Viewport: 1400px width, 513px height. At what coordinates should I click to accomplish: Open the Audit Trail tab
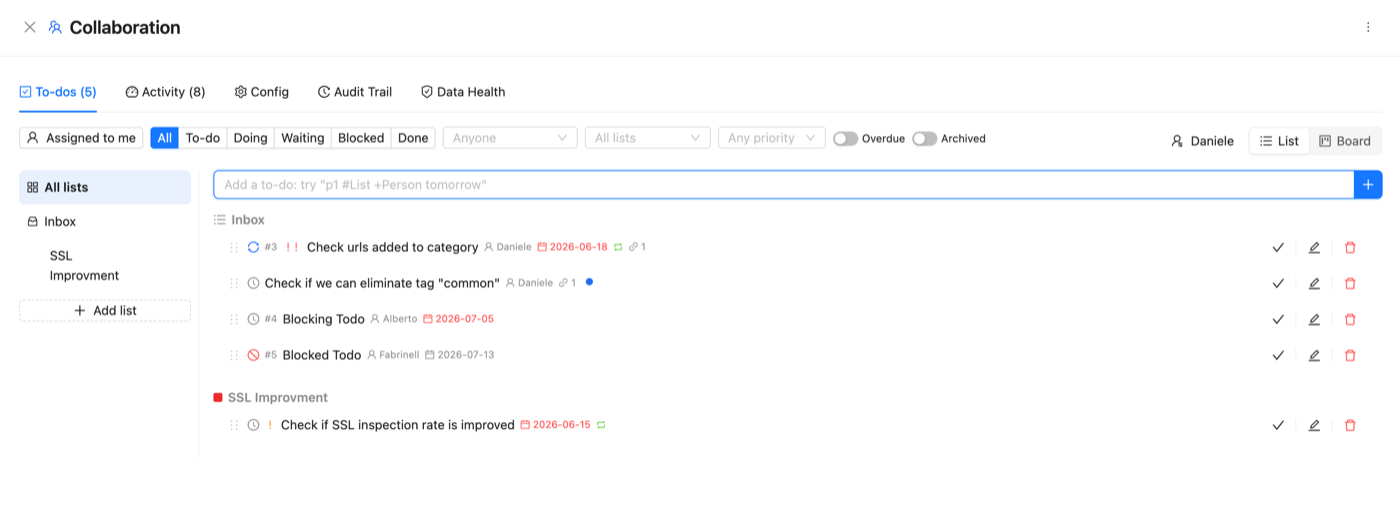tap(355, 92)
